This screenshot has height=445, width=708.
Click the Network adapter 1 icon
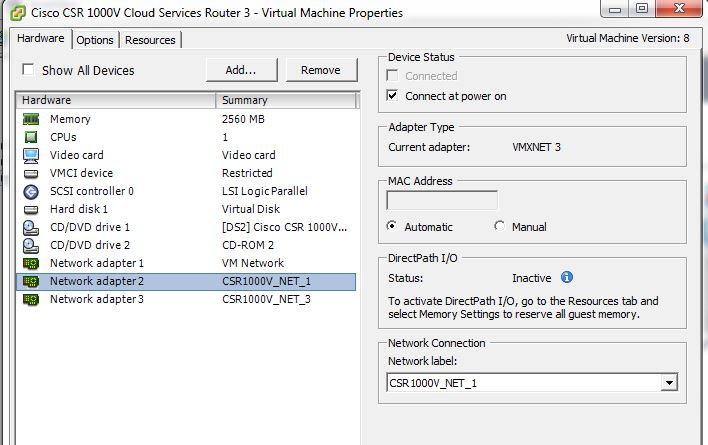[31, 264]
